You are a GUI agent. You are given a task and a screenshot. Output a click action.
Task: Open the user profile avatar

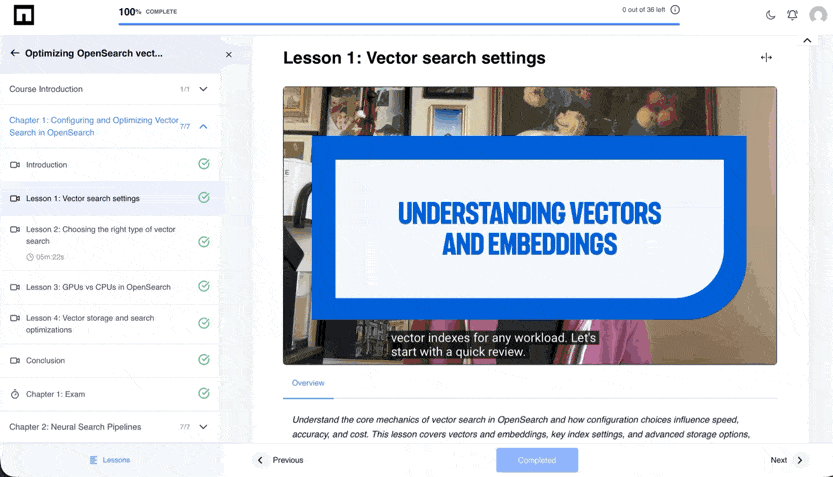pyautogui.click(x=818, y=15)
